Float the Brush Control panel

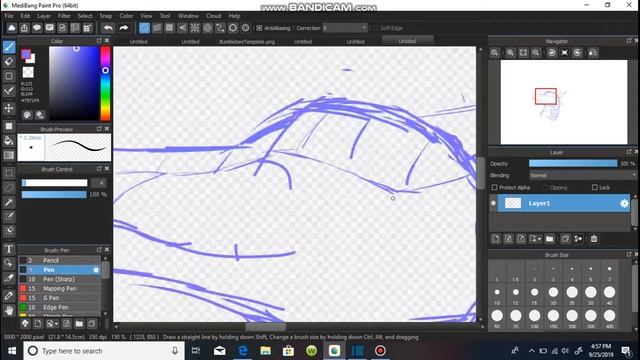coord(99,169)
